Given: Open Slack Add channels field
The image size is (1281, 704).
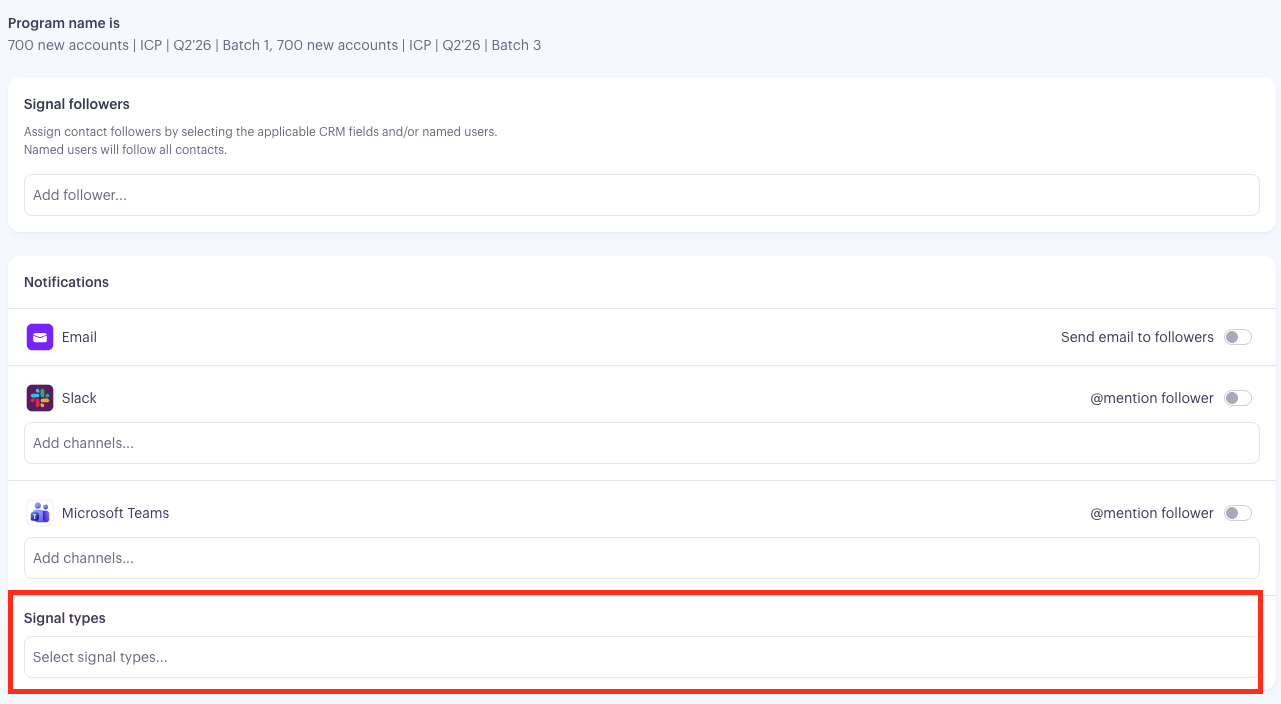Looking at the screenshot, I should click(x=642, y=443).
